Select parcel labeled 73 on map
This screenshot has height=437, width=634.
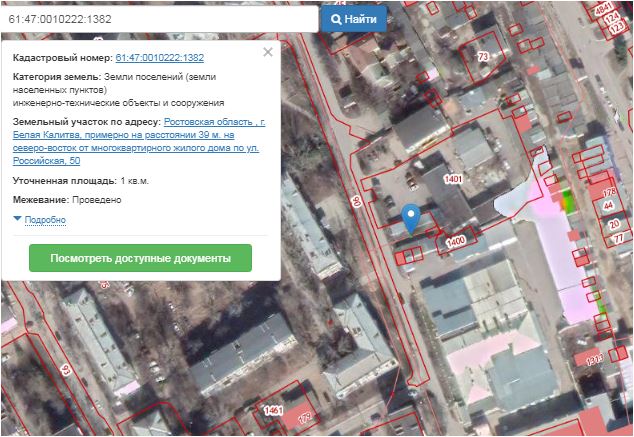coord(484,58)
